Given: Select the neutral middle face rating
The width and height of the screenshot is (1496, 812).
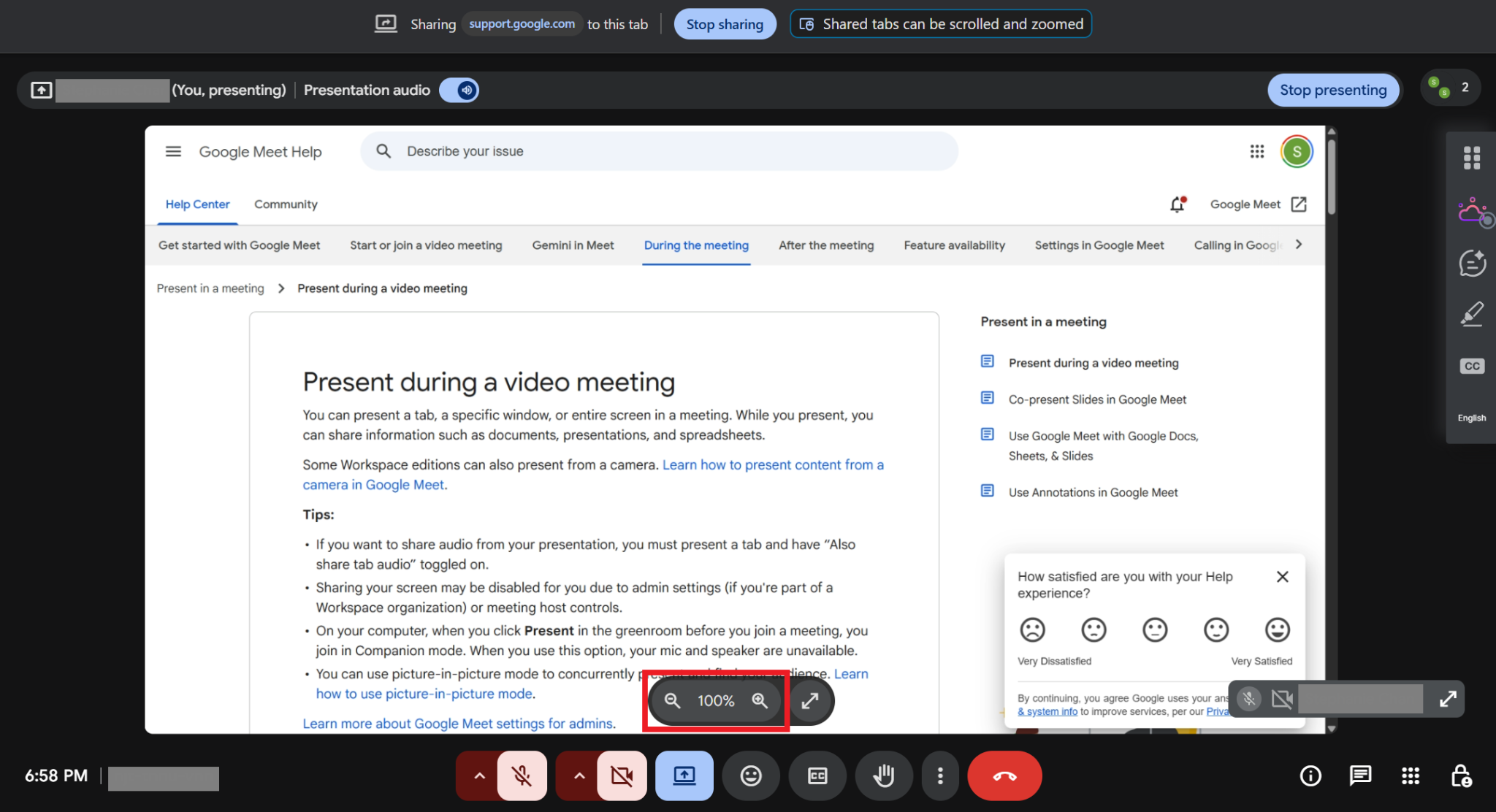Looking at the screenshot, I should [1155, 629].
